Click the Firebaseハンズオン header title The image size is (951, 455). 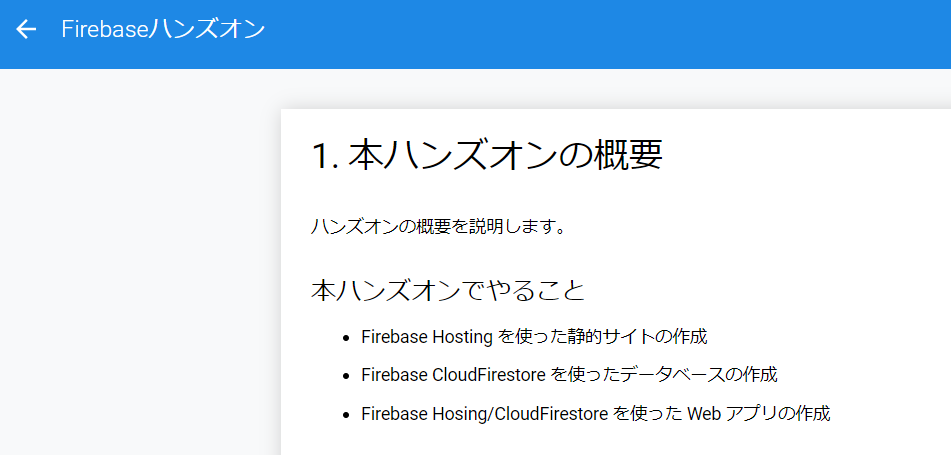point(163,29)
